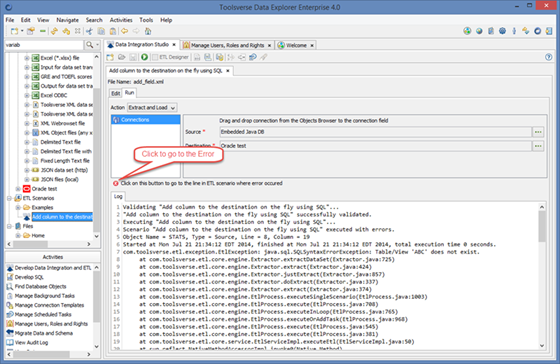Click the search magnifier icon beside the 'variab' field
The width and height of the screenshot is (560, 364).
pos(89,45)
